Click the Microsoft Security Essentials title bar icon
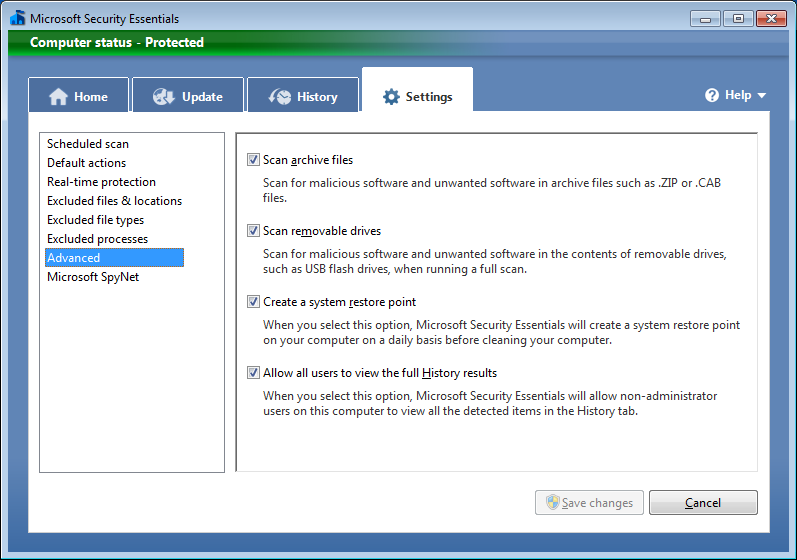 [x=16, y=18]
